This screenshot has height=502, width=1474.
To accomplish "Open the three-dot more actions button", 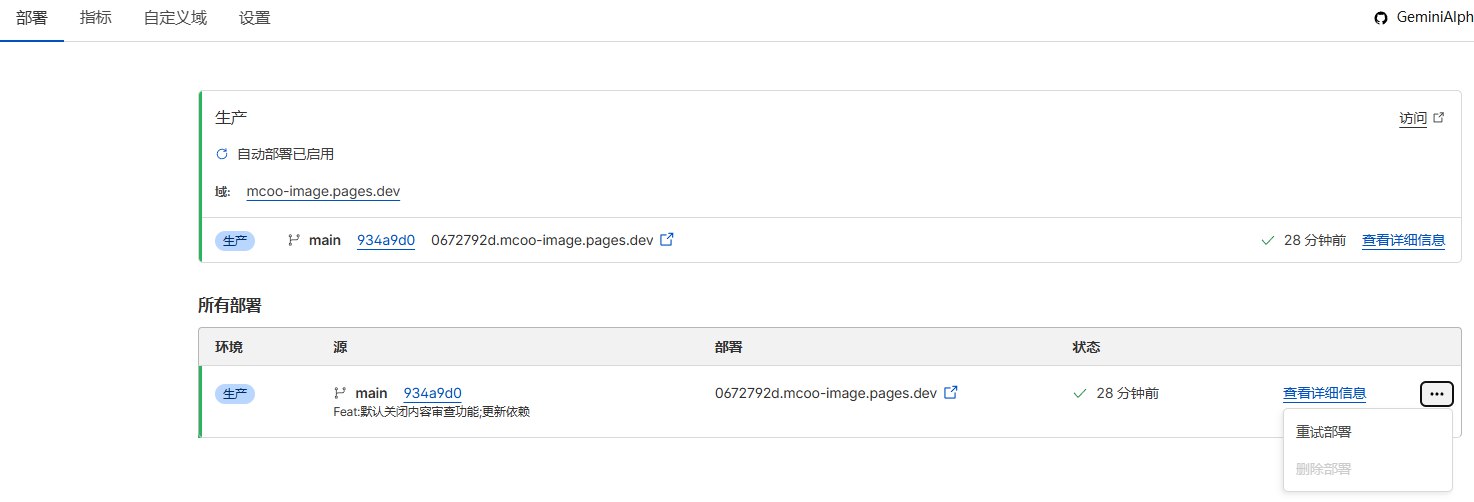I will coord(1436,394).
